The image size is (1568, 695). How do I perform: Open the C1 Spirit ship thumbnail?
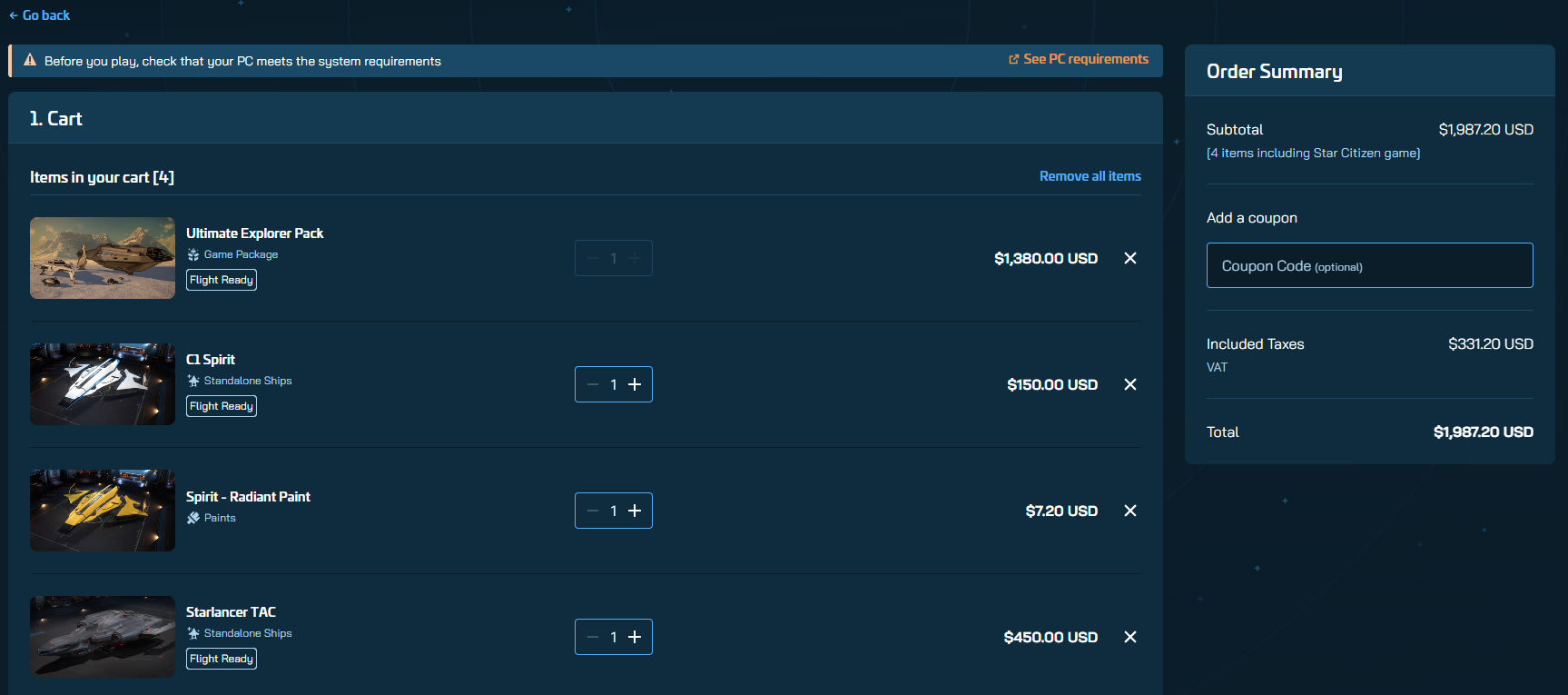pyautogui.click(x=103, y=384)
